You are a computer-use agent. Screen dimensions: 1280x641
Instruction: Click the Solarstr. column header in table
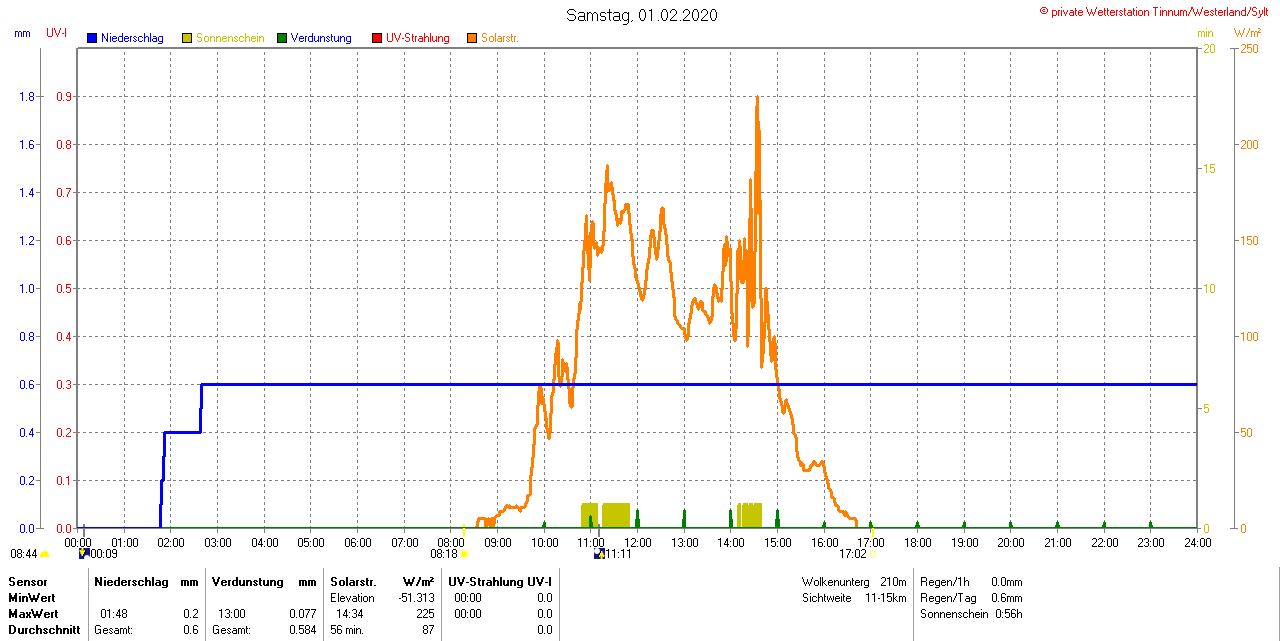click(353, 582)
